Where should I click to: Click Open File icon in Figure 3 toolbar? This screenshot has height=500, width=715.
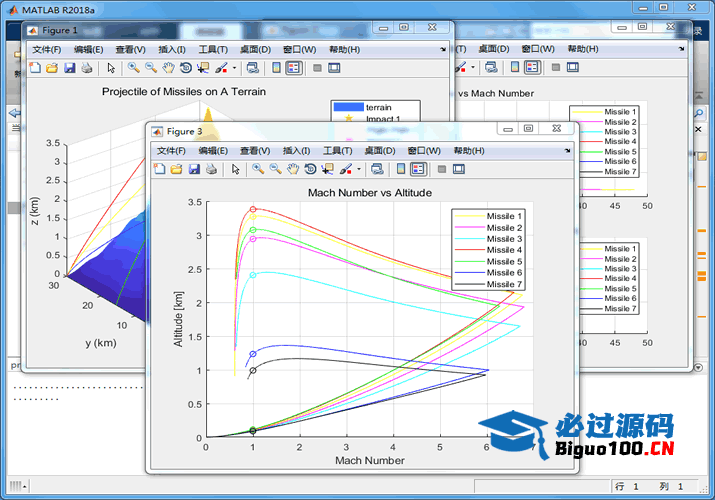[x=176, y=169]
